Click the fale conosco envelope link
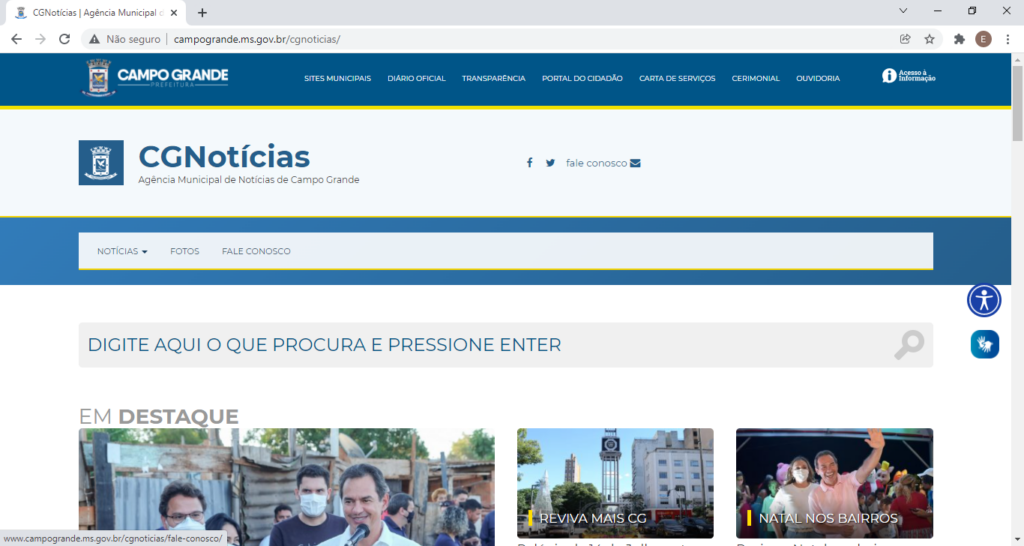 coord(603,163)
